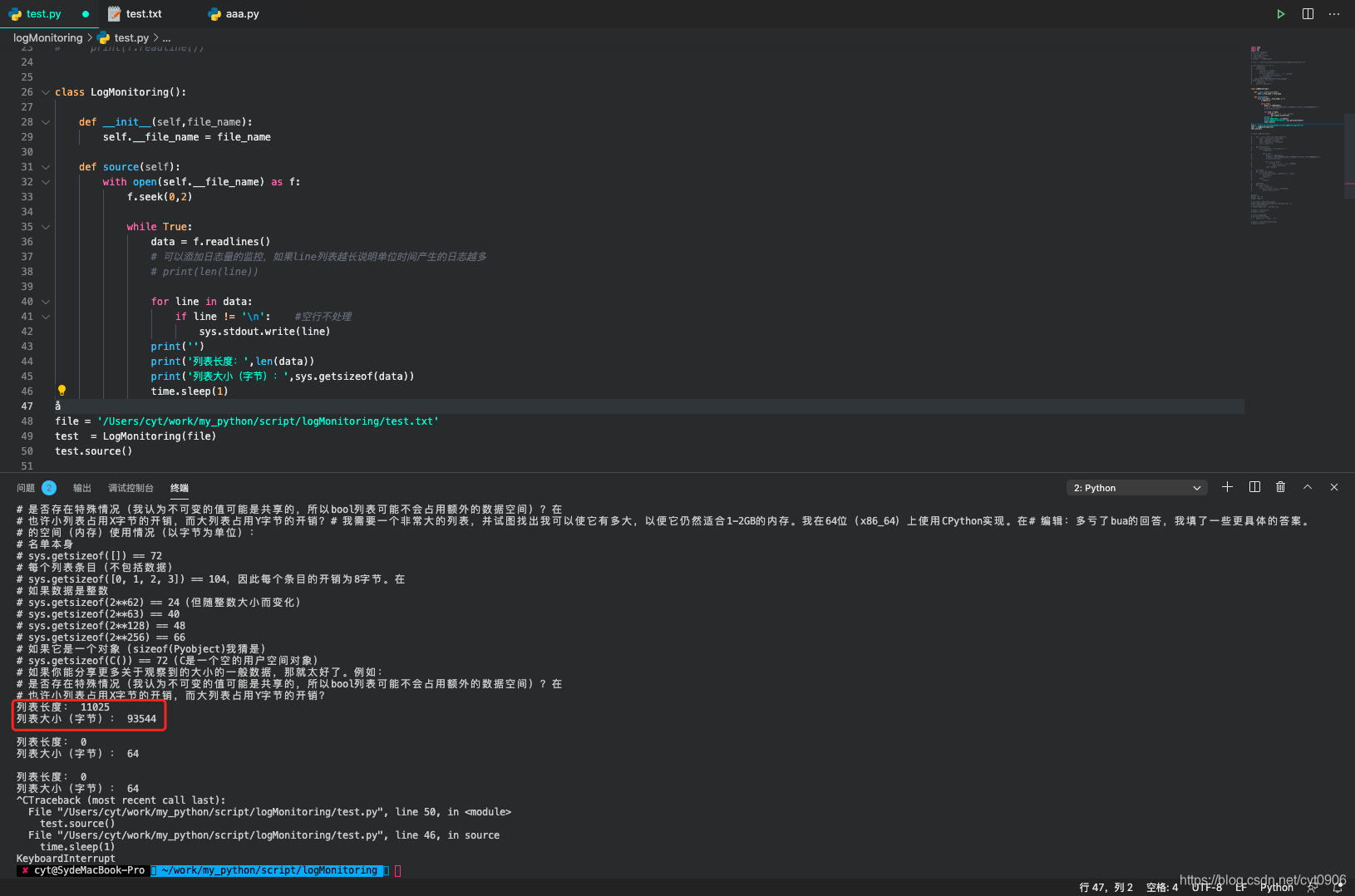Collapse the 'while True' block on line 35
The width and height of the screenshot is (1355, 896).
[x=46, y=227]
